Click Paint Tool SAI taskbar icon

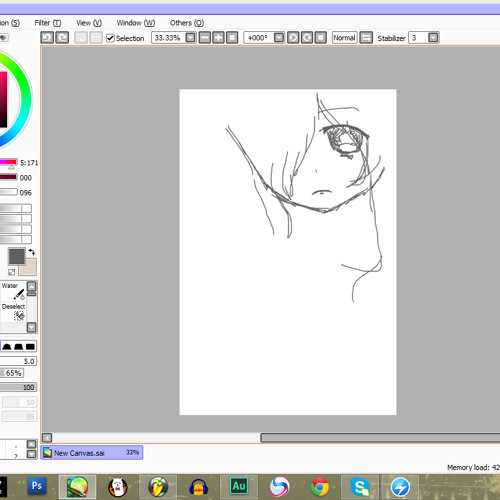[x=77, y=487]
